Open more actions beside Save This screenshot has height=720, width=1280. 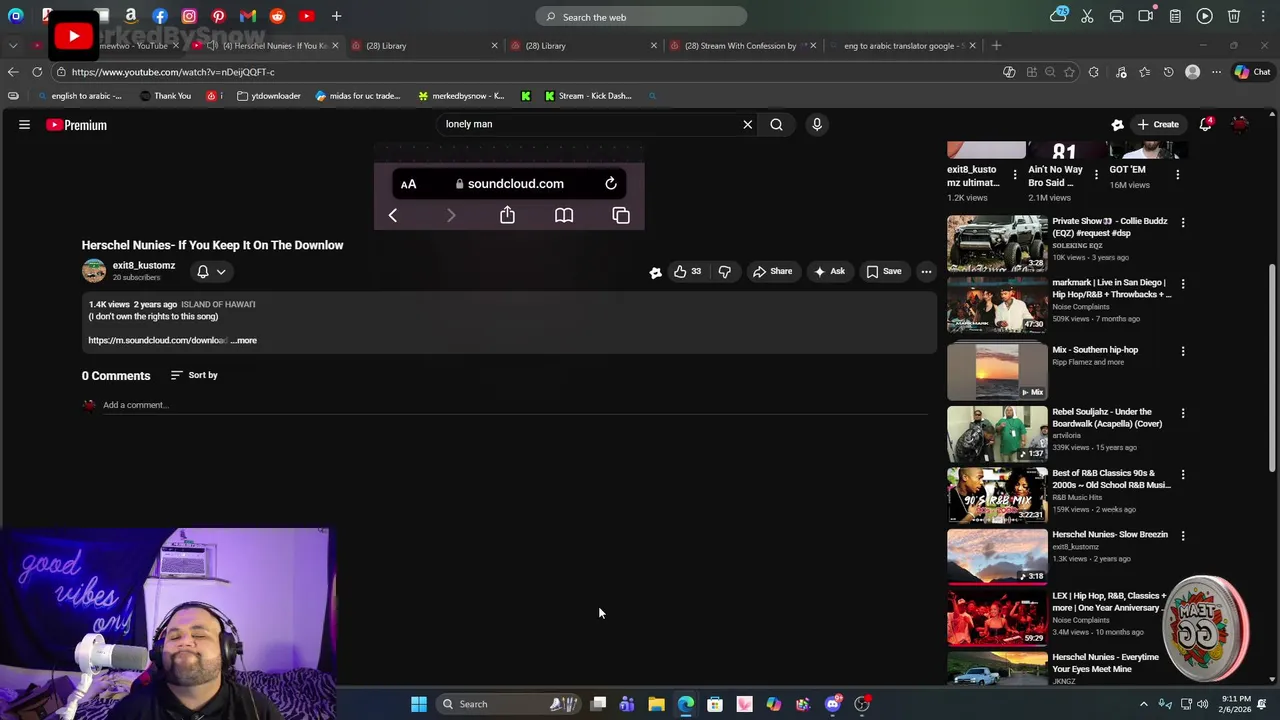[x=926, y=271]
